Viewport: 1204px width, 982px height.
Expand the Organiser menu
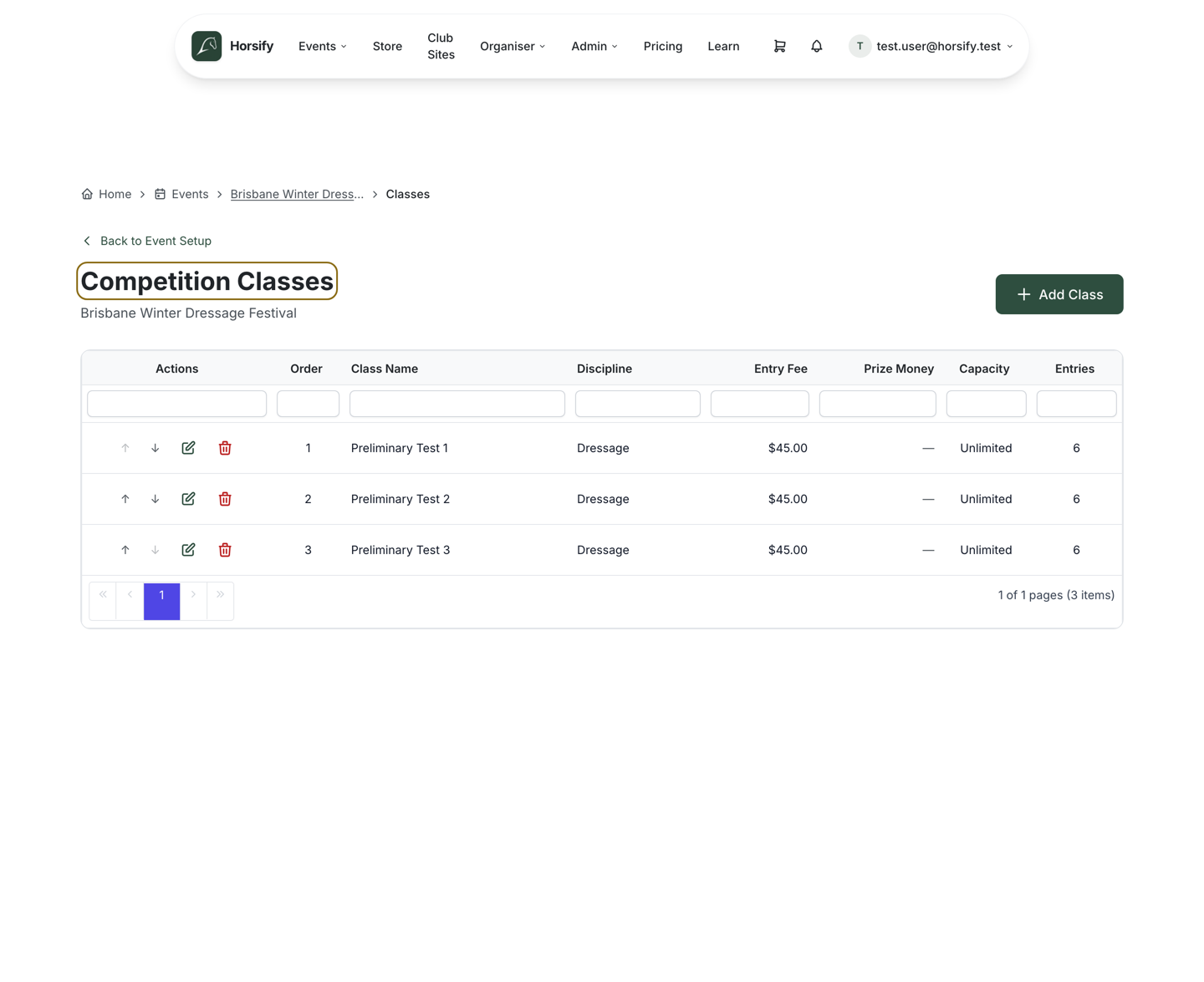point(513,46)
